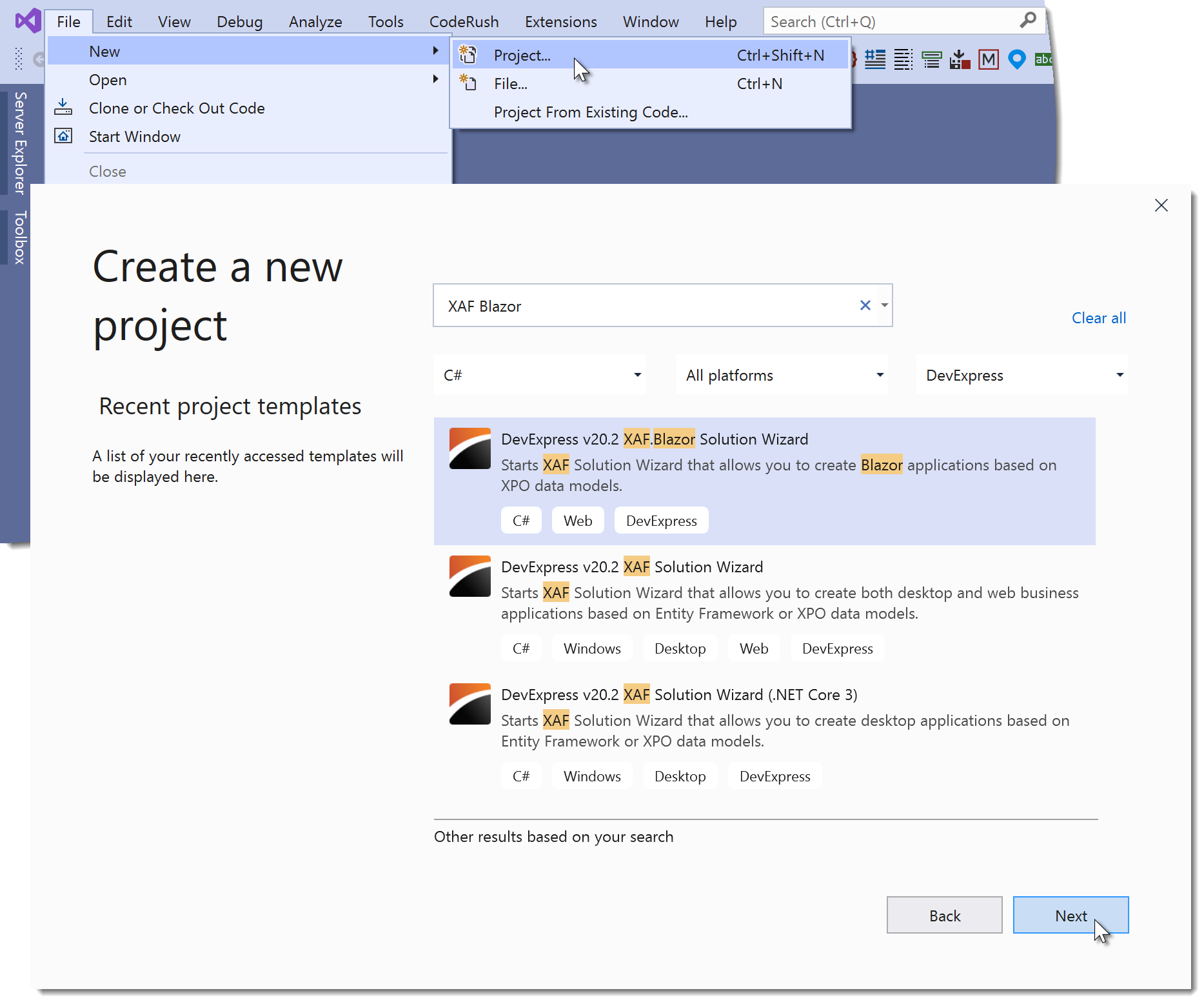Click the Clear all link
The image size is (1204, 1002).
point(1098,318)
